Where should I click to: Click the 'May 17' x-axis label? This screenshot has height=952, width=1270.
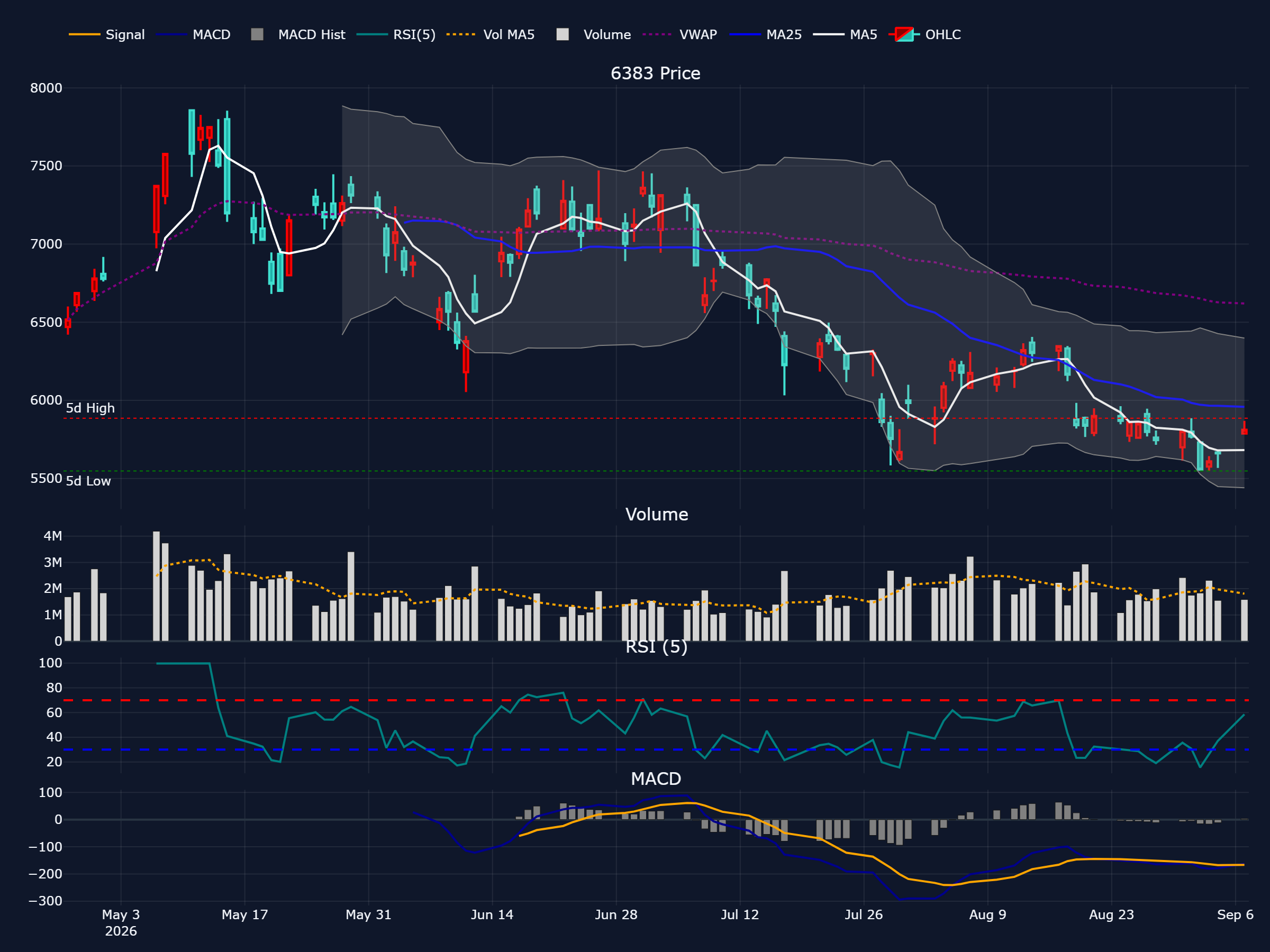pyautogui.click(x=245, y=914)
